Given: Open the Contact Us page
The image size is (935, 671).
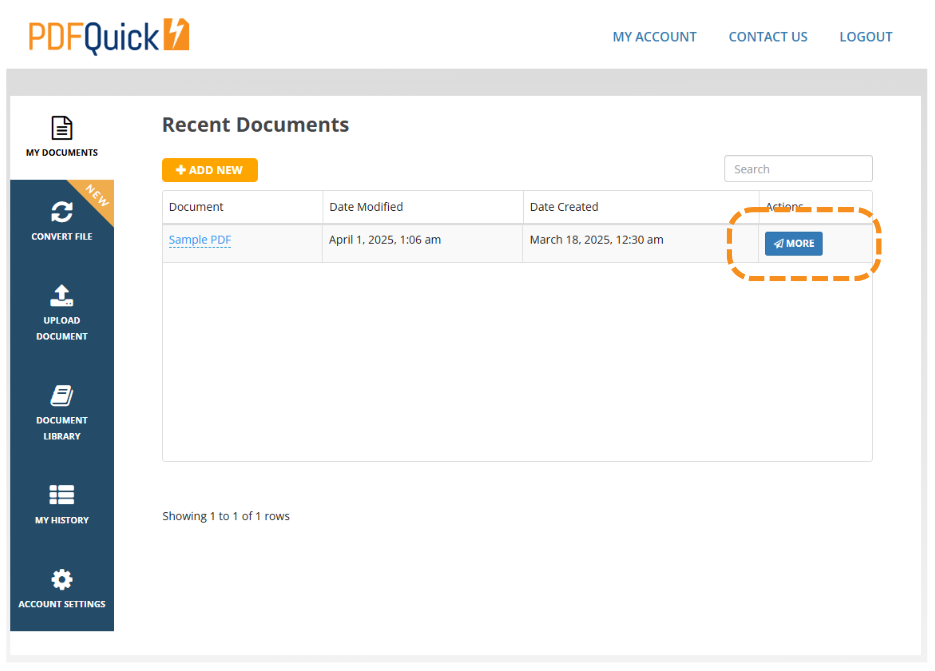Looking at the screenshot, I should (768, 37).
